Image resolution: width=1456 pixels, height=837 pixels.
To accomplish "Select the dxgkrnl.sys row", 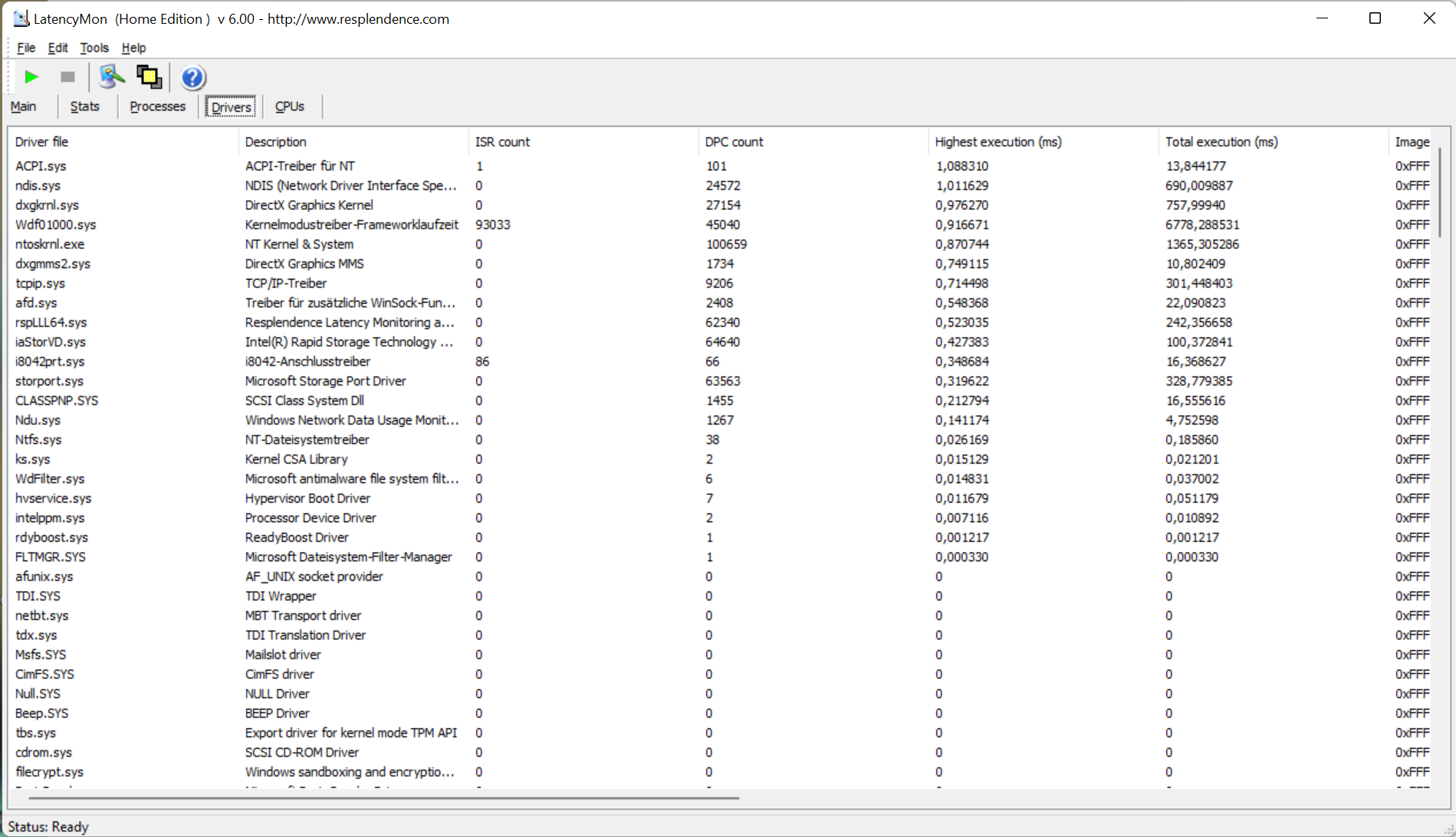I will 721,205.
